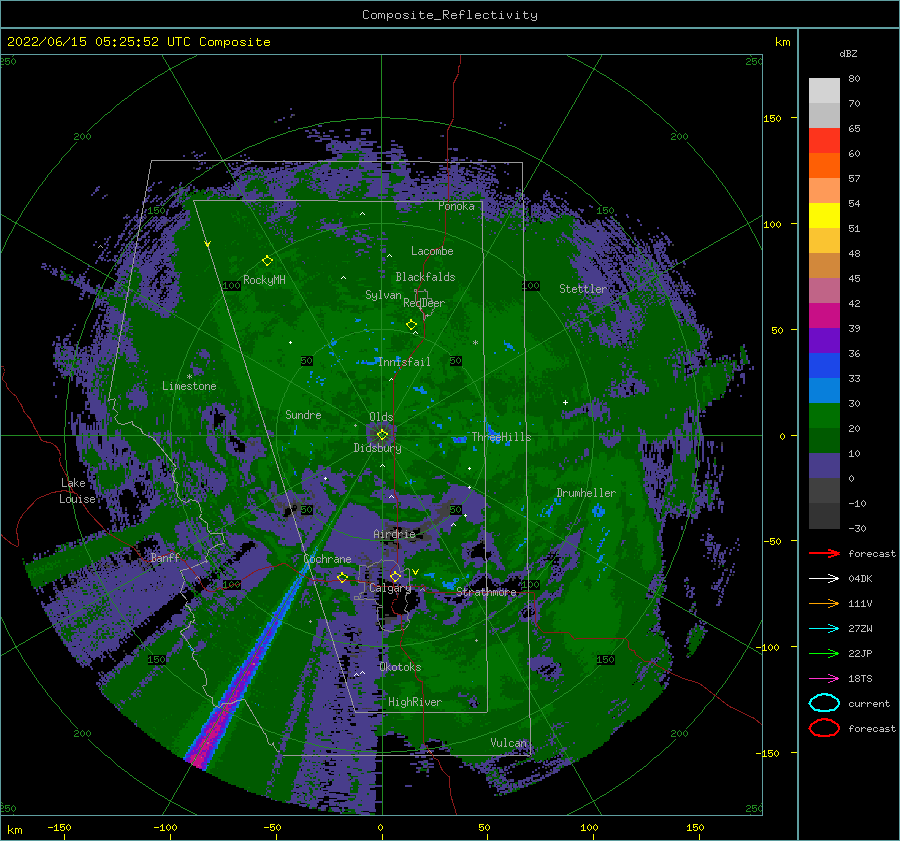This screenshot has height=841, width=900.
Task: Click the HighRiver city label
Action: point(415,702)
